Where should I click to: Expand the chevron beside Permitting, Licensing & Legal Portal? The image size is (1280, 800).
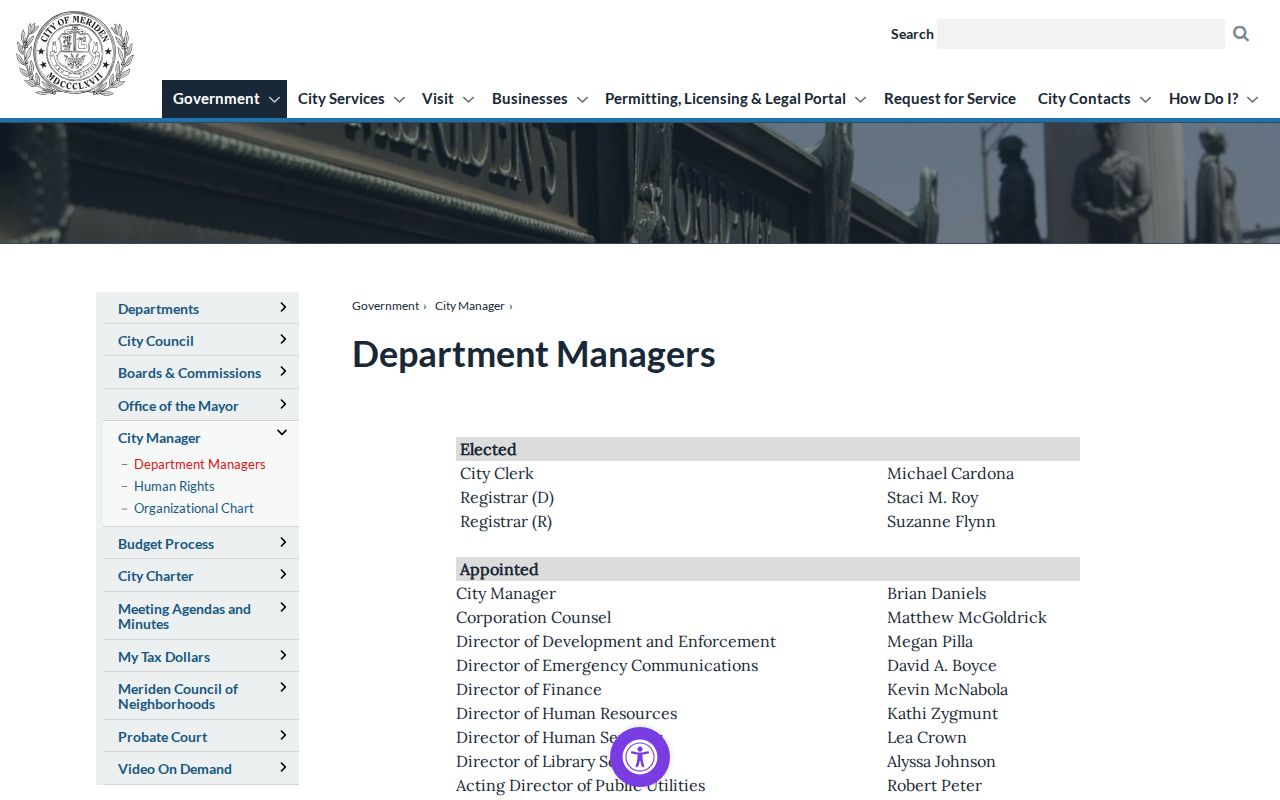(x=860, y=100)
